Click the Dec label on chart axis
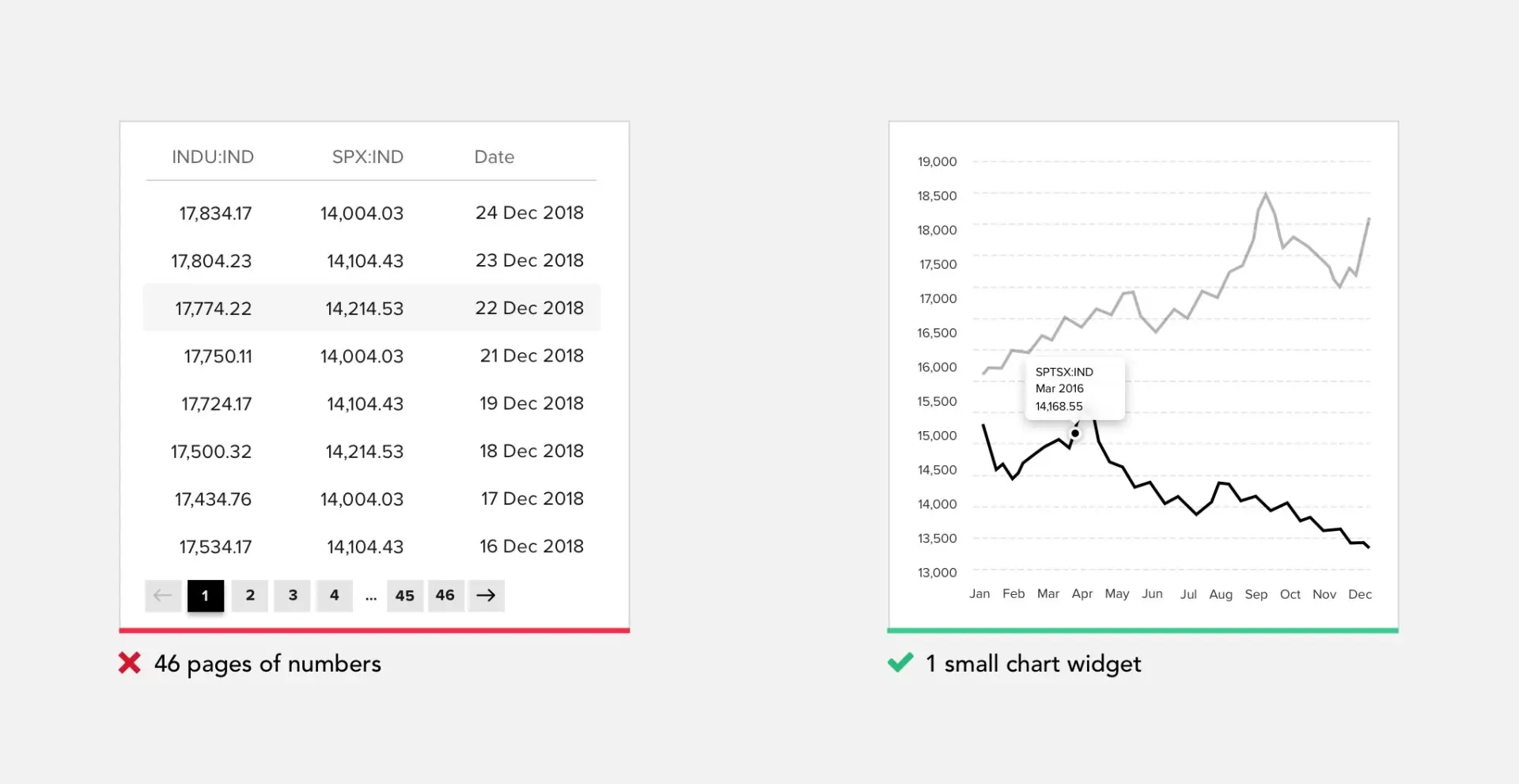The width and height of the screenshot is (1519, 784). [1360, 594]
